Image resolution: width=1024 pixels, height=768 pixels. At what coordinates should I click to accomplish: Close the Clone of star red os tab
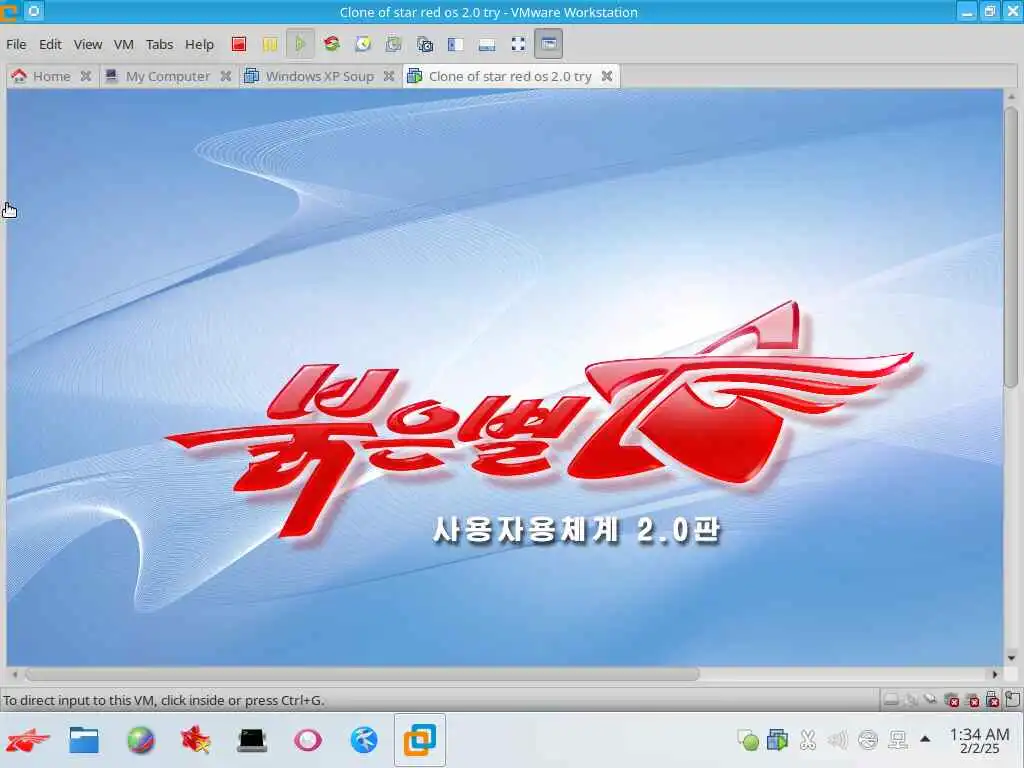click(x=607, y=76)
